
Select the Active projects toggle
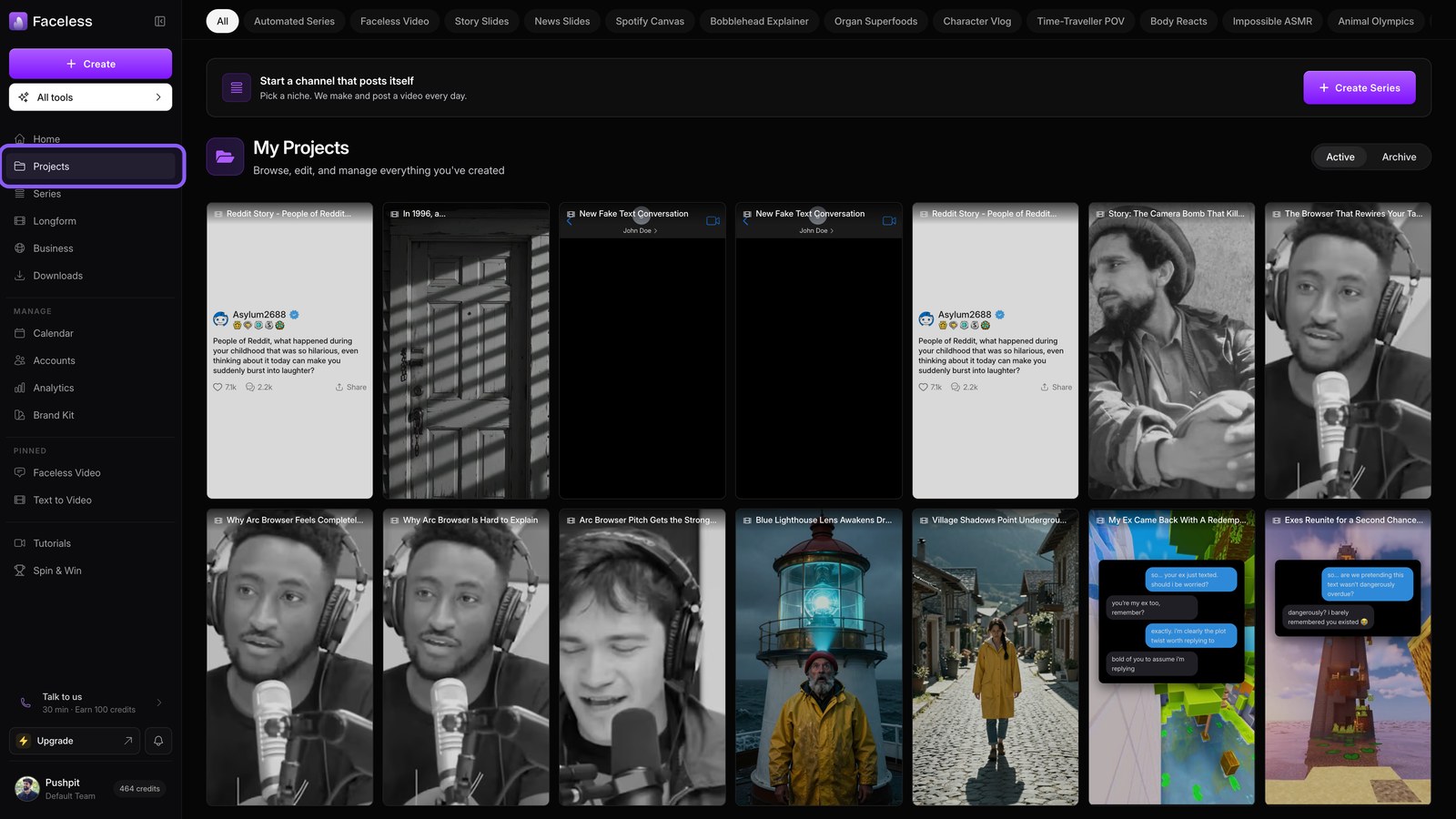pos(1340,157)
